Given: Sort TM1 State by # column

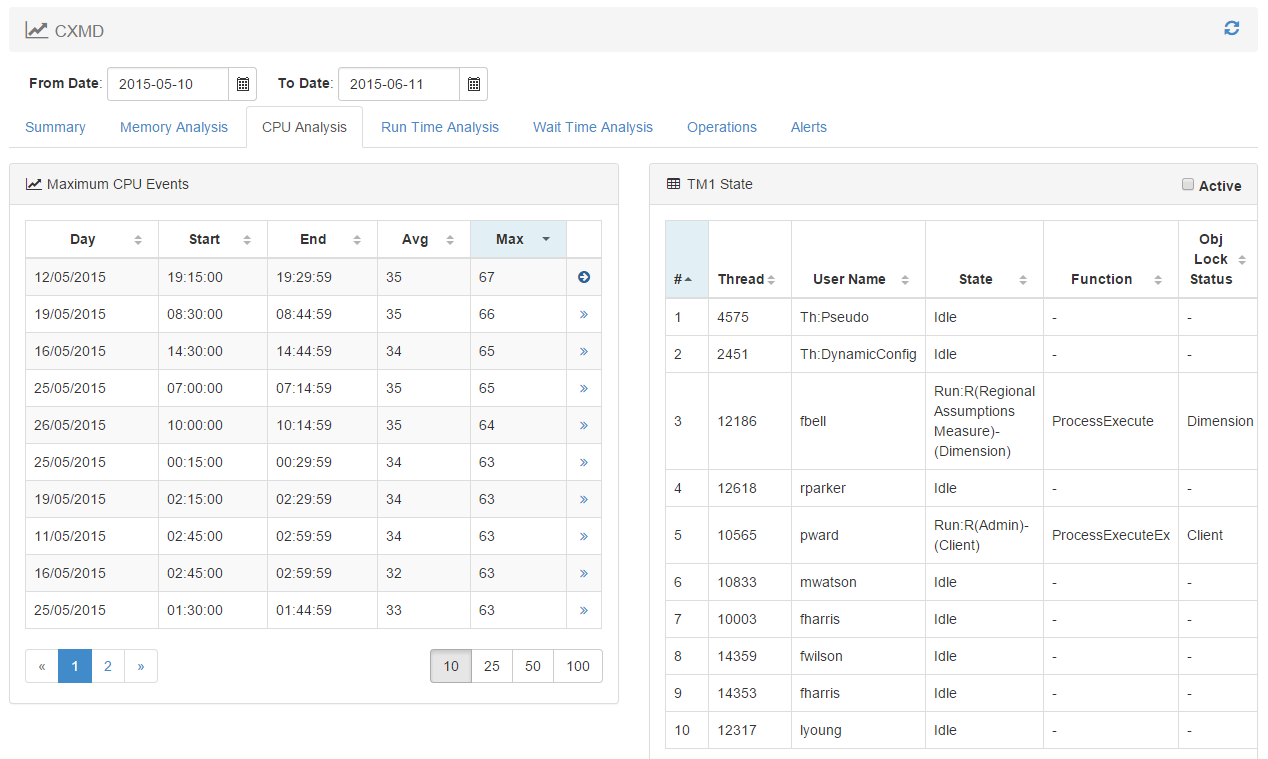Looking at the screenshot, I should point(687,259).
